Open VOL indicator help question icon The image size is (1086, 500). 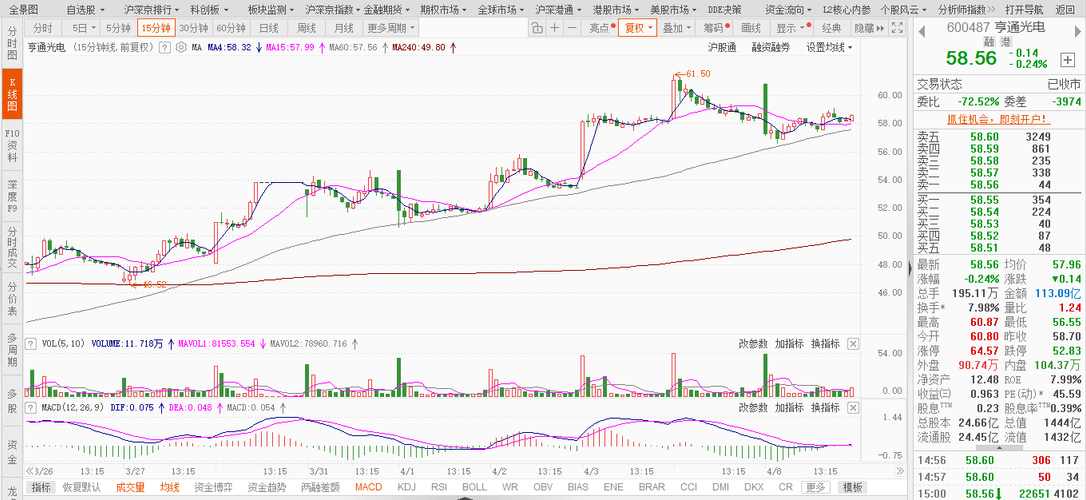tap(30, 343)
